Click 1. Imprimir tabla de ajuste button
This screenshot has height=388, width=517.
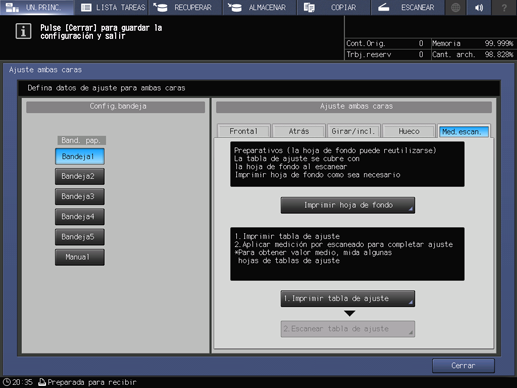click(x=348, y=298)
